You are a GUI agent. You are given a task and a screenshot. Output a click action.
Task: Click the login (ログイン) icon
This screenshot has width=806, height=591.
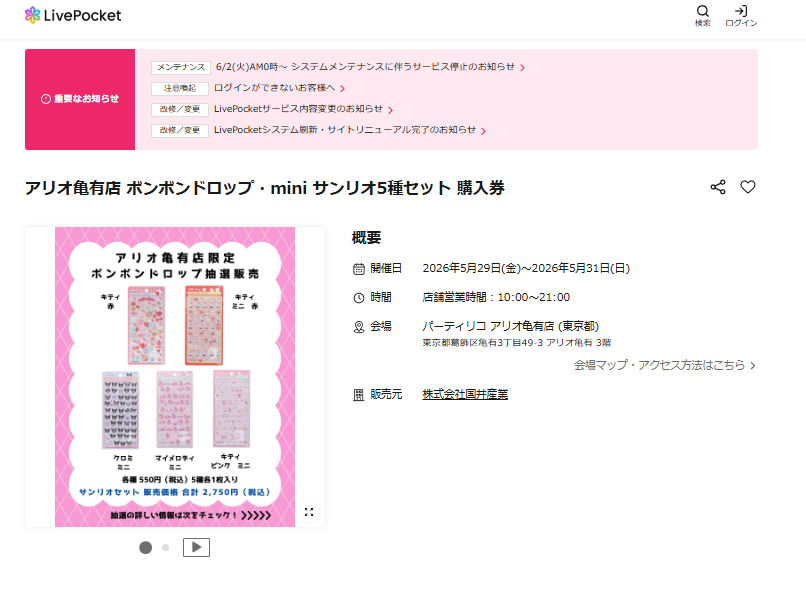[x=741, y=16]
